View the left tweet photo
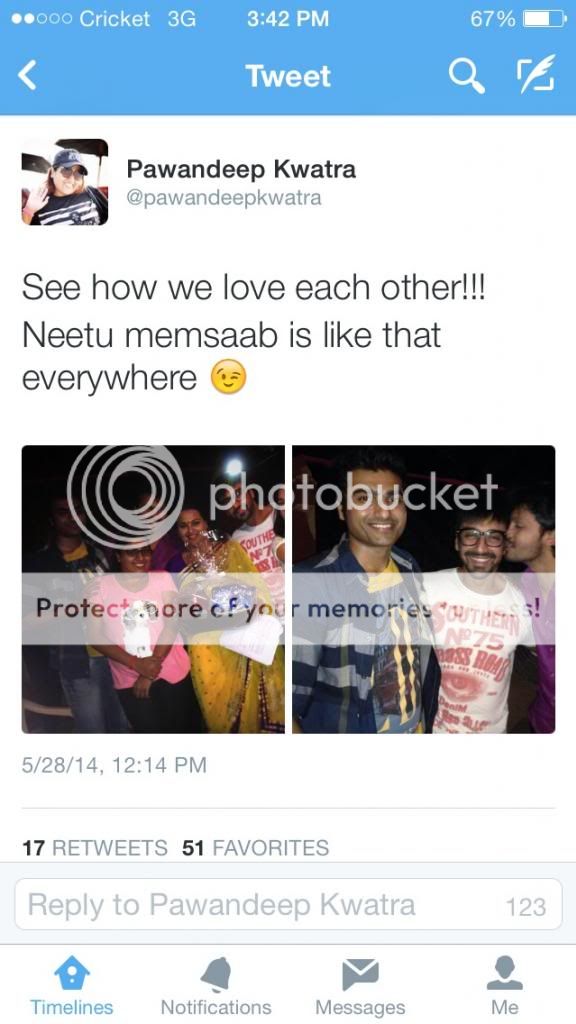 tap(153, 589)
